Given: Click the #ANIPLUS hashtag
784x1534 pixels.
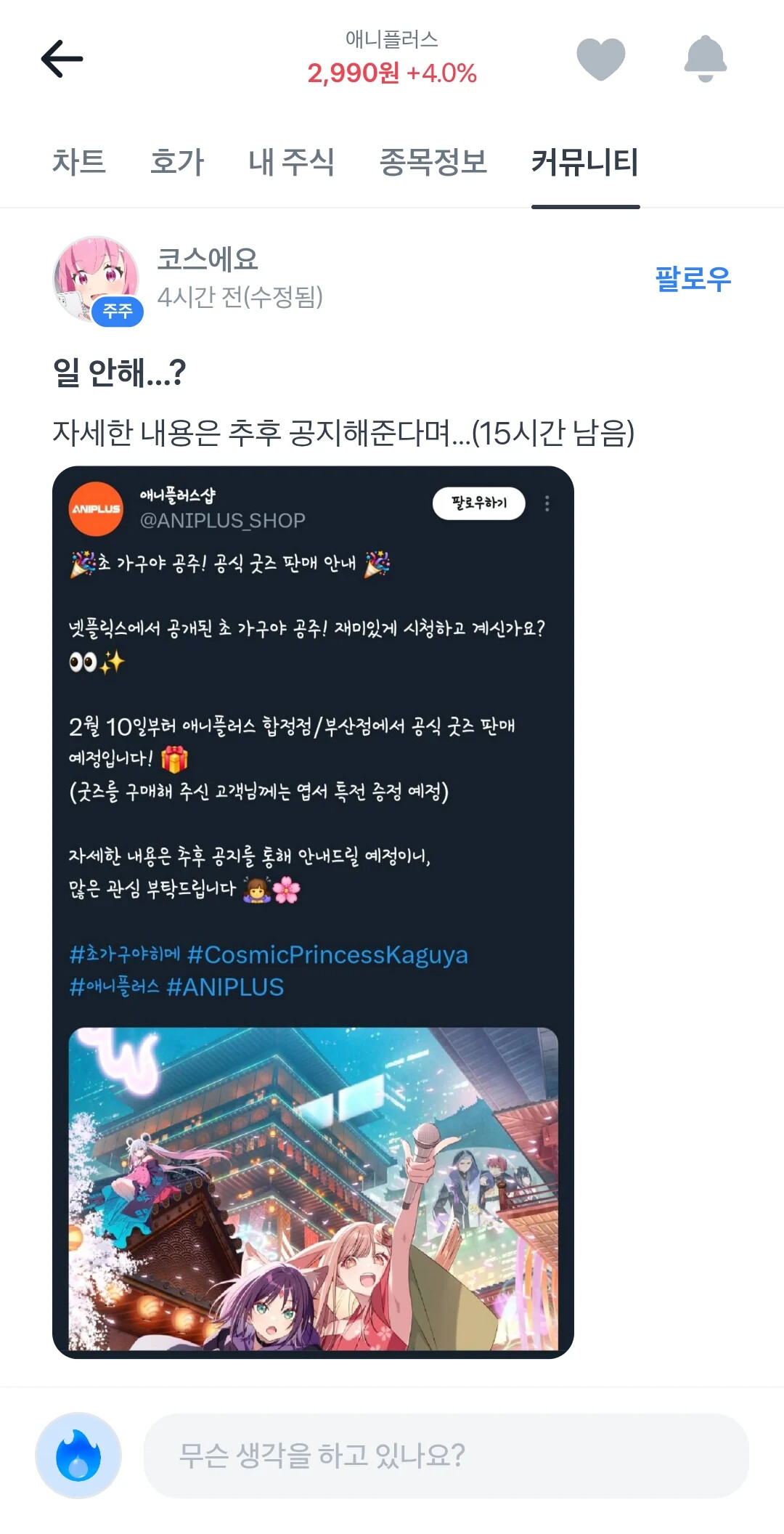Looking at the screenshot, I should 225,987.
